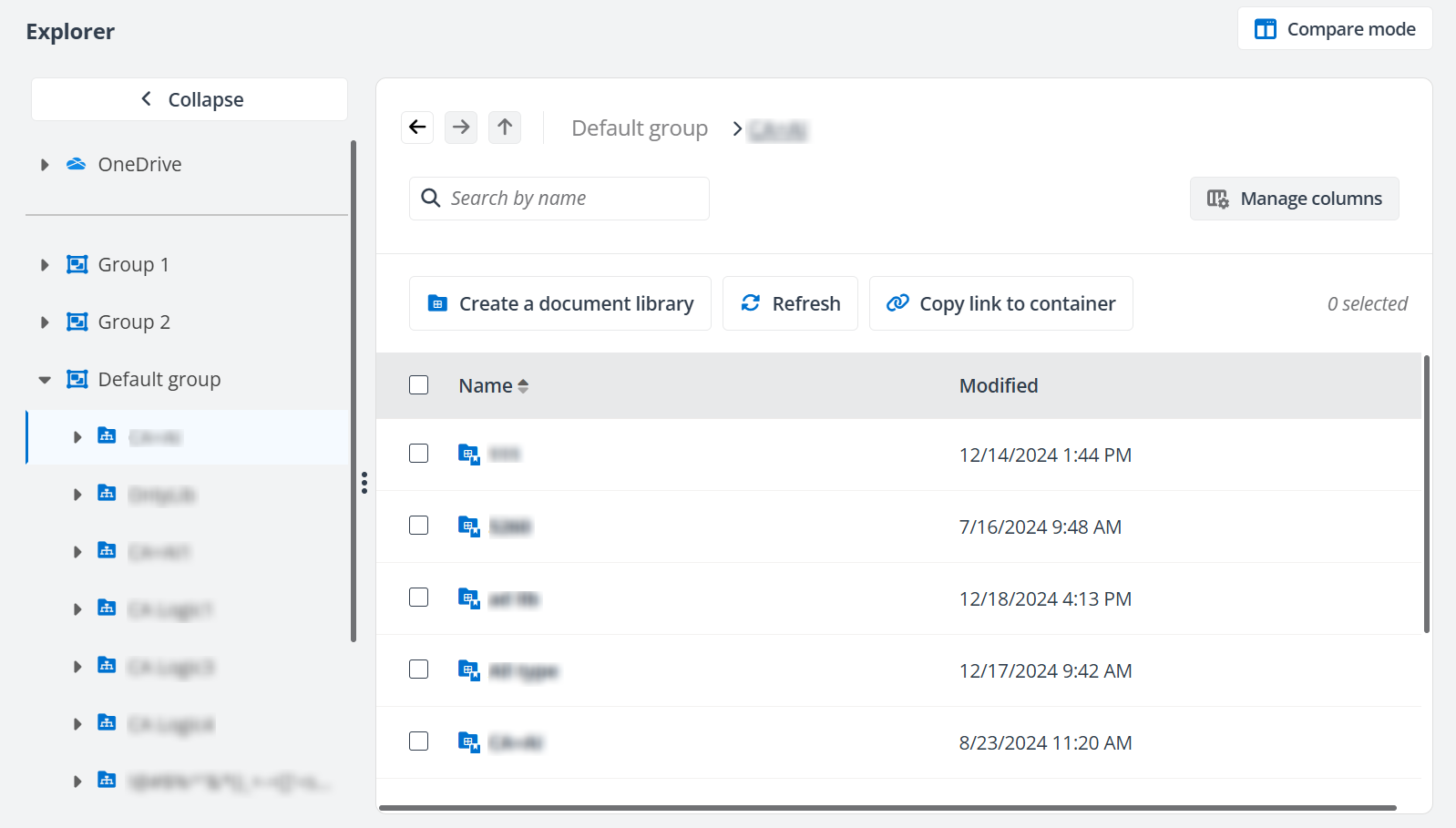Check the row modified 7/16/2024 9:48 AM
1456x828 pixels.
(x=419, y=526)
